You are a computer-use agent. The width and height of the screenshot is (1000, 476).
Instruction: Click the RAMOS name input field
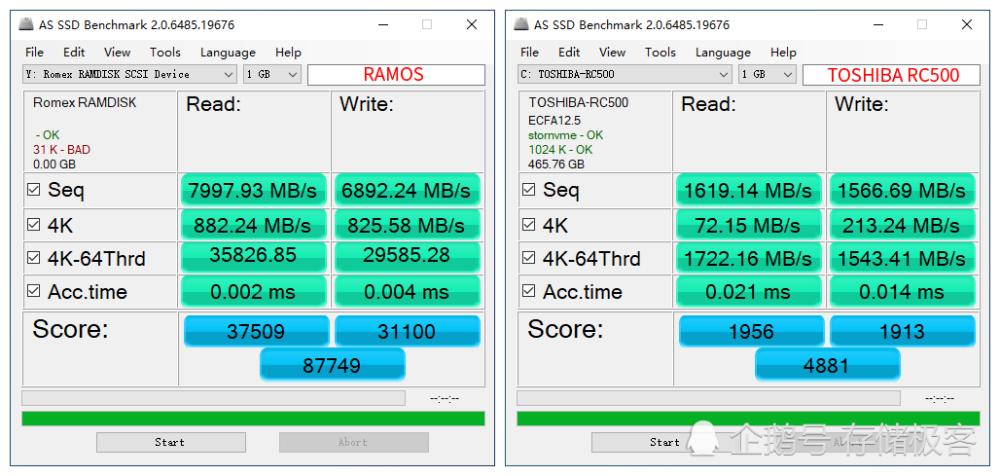(x=396, y=75)
